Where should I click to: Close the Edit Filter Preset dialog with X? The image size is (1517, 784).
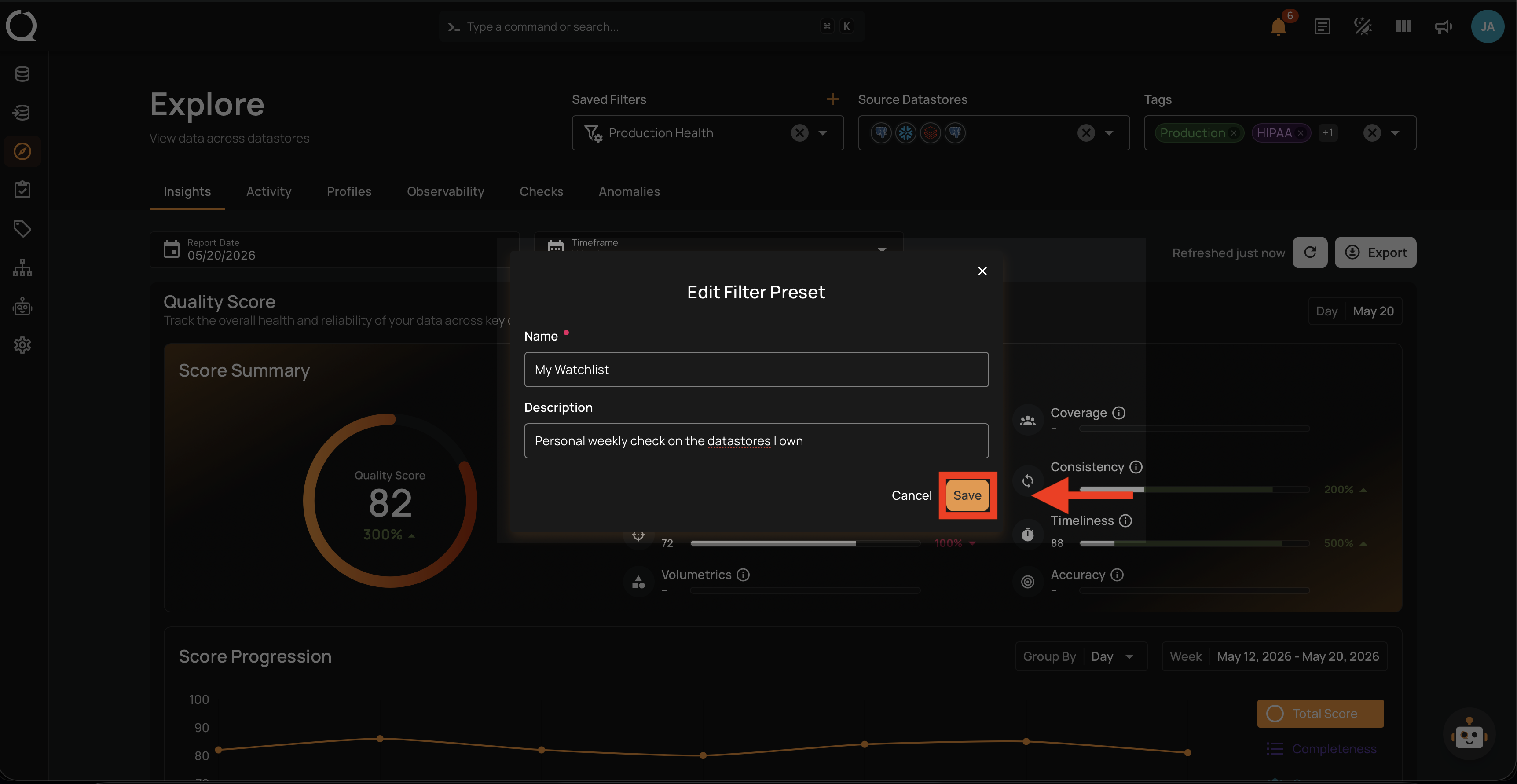pyautogui.click(x=982, y=271)
